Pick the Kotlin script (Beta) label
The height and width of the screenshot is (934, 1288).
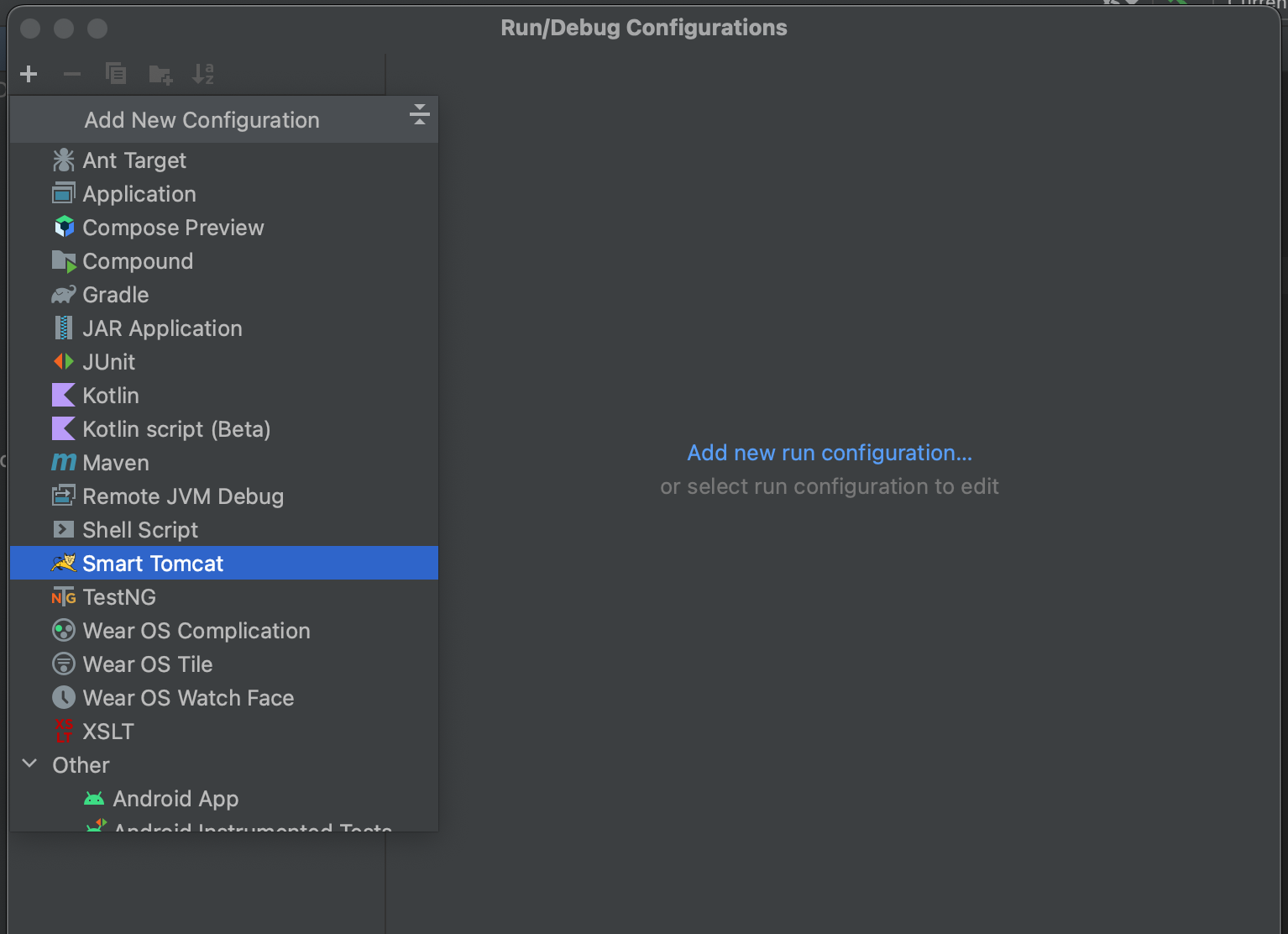click(176, 429)
